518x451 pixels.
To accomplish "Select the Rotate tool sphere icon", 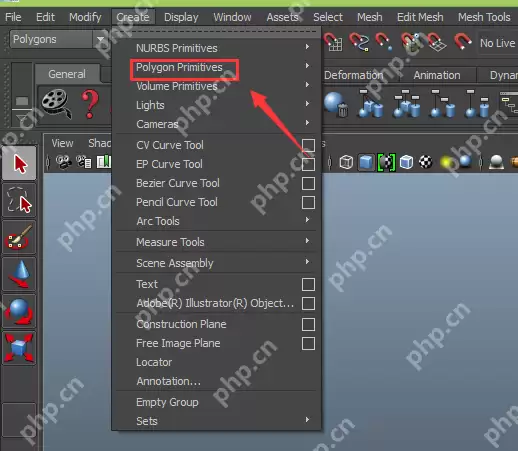I will tap(19, 311).
